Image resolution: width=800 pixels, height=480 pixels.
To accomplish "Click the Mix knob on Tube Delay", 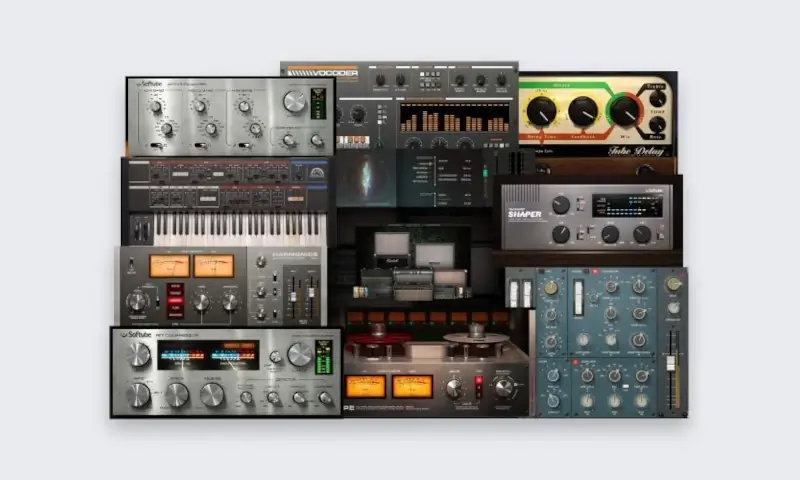I will click(x=625, y=111).
